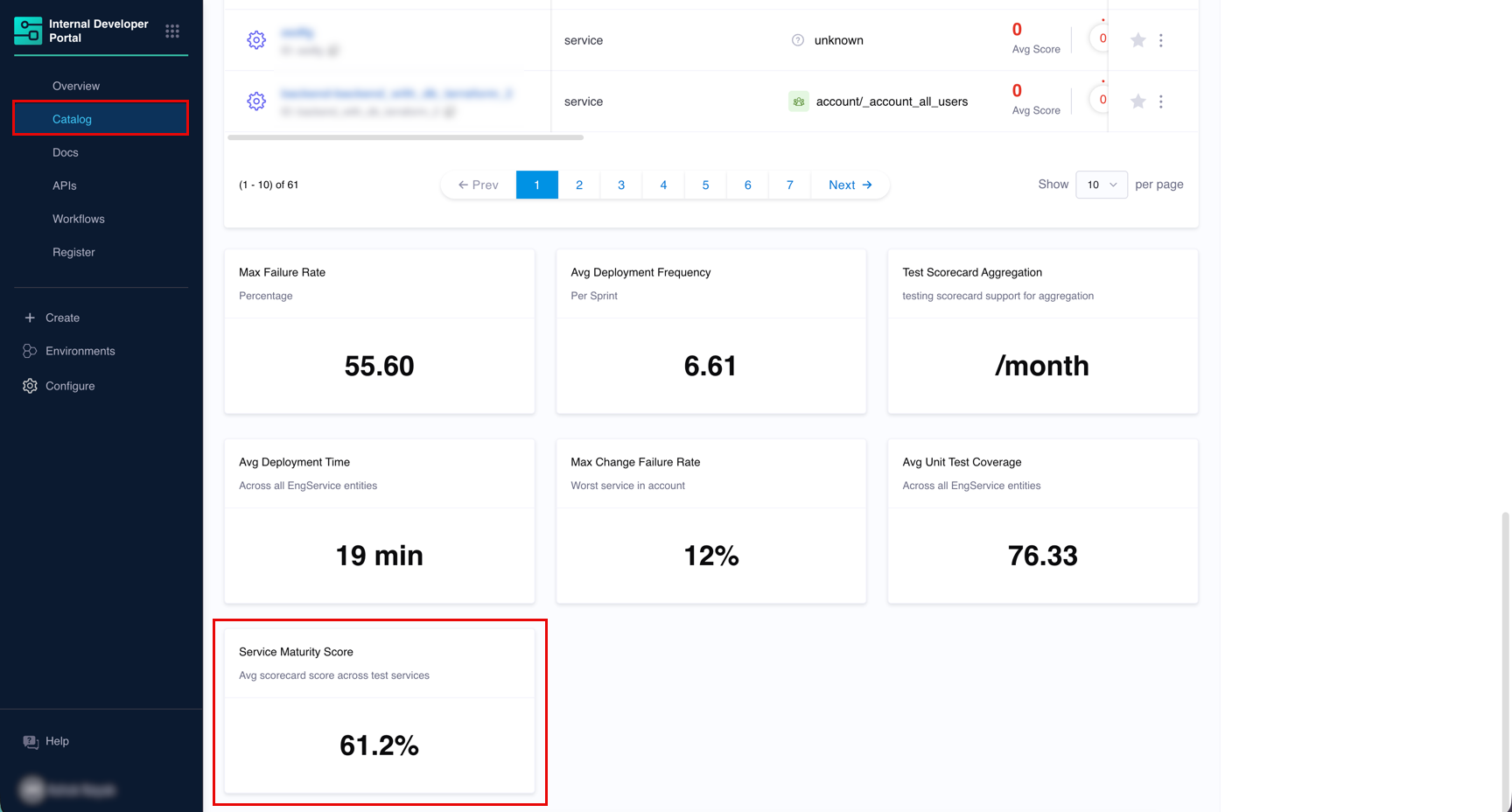Click the 'Worst service in account' subtitle

coord(627,486)
